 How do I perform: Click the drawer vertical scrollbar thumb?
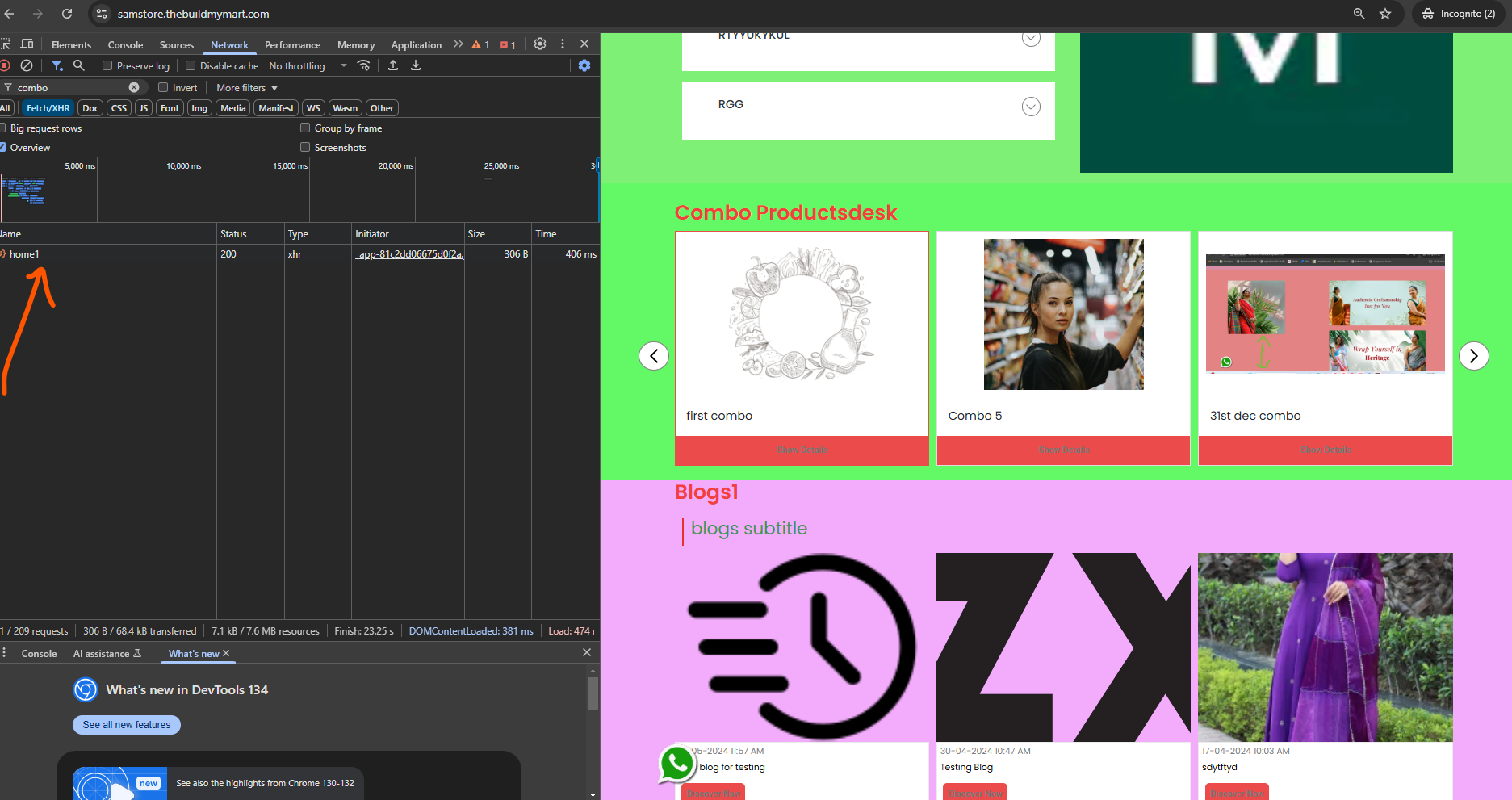click(593, 693)
